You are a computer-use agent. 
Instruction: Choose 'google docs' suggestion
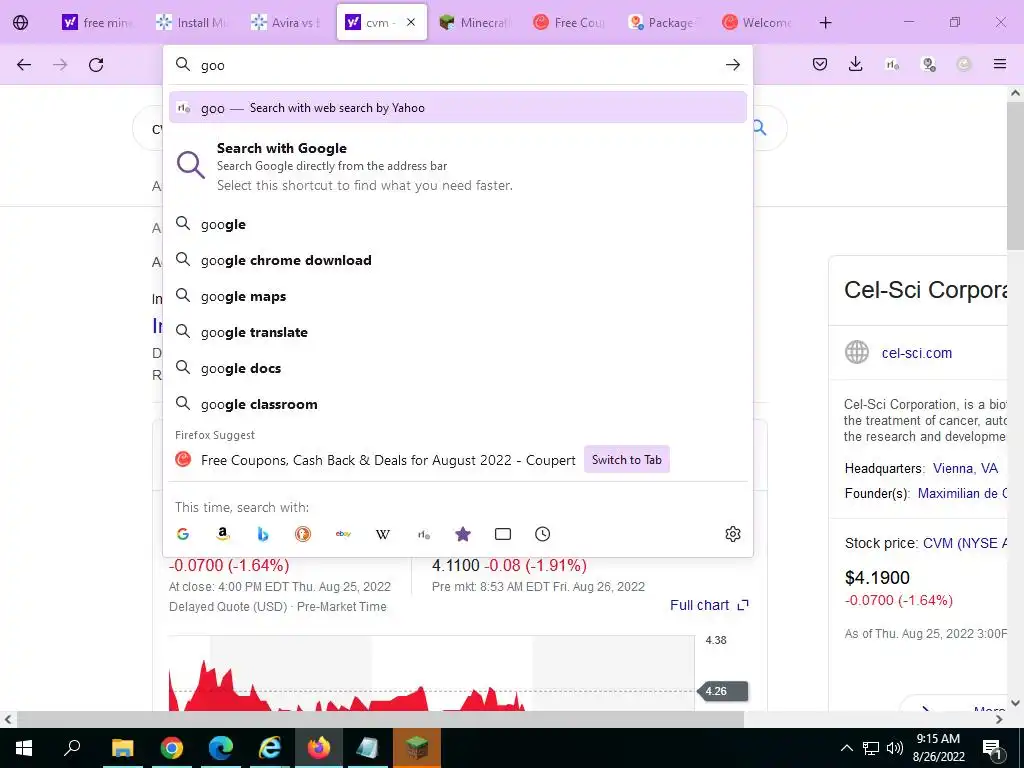(x=458, y=368)
